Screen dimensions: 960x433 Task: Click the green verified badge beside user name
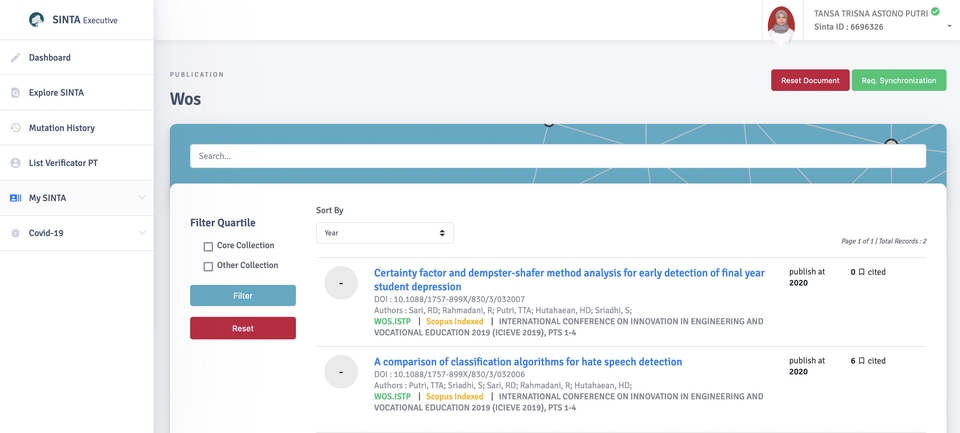point(935,11)
